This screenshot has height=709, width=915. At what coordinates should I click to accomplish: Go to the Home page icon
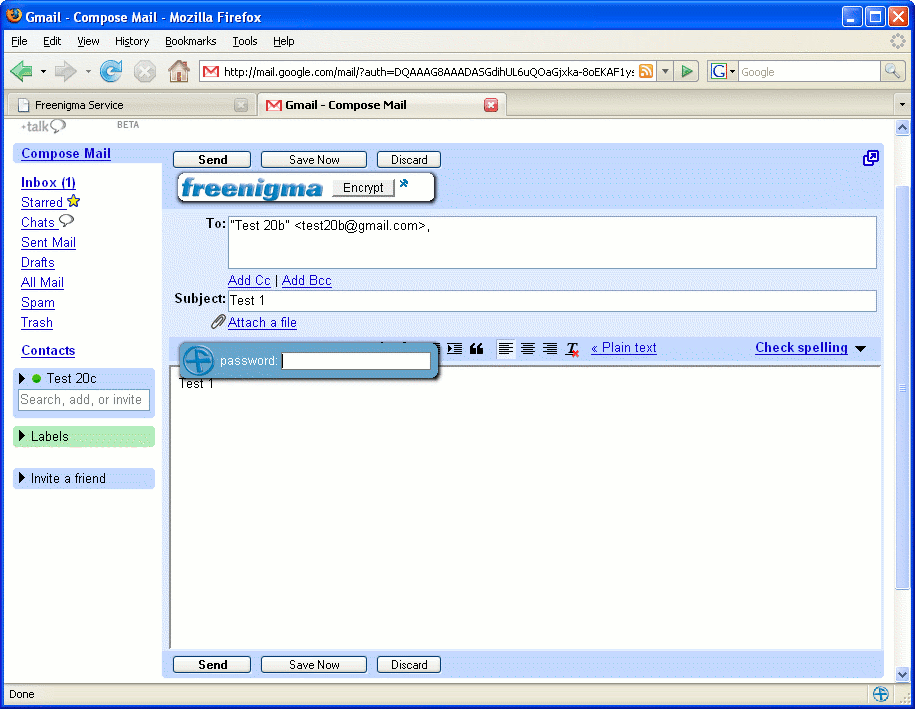click(179, 71)
